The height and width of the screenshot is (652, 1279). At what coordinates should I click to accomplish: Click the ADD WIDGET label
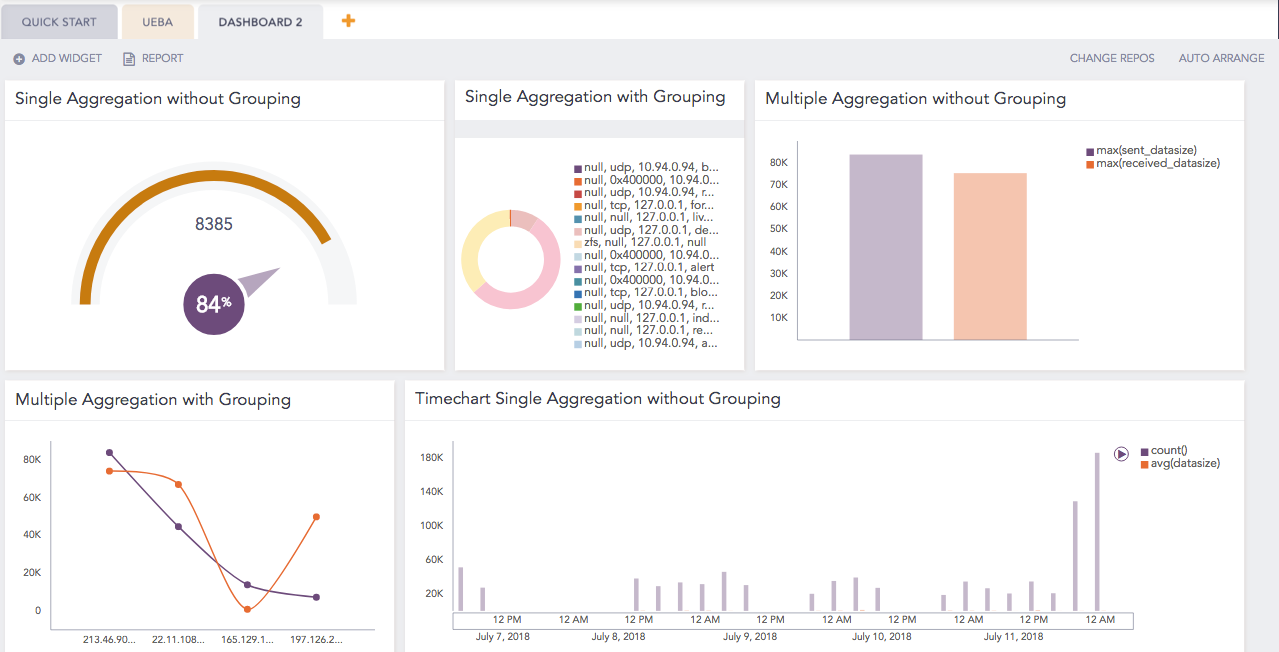pos(68,58)
